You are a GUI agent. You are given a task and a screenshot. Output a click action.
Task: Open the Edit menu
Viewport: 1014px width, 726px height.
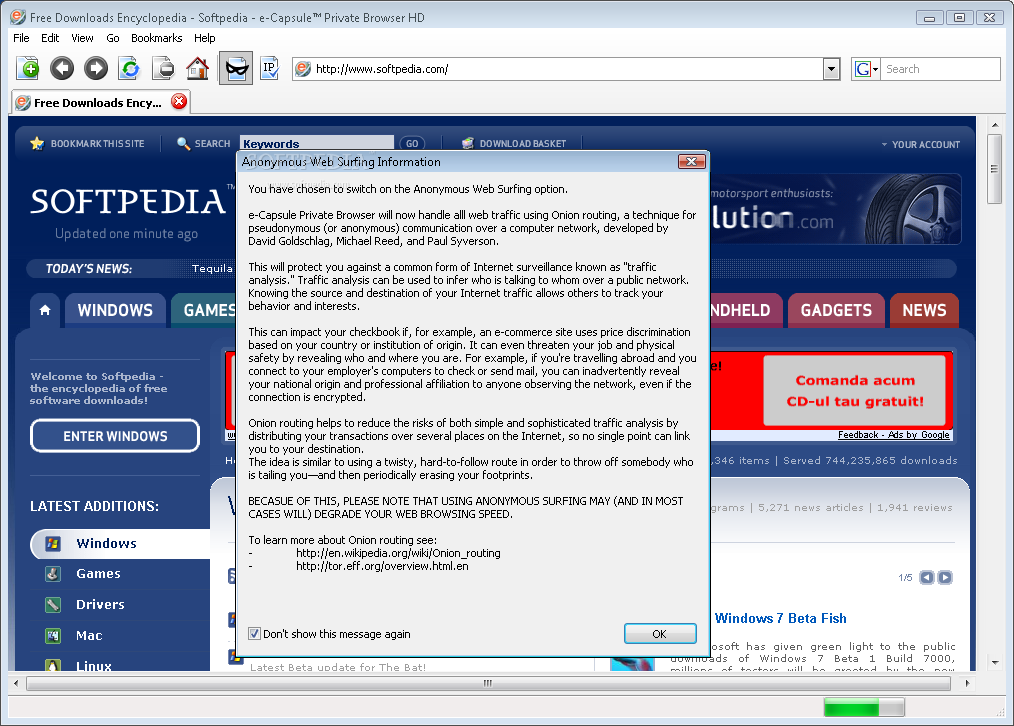[50, 38]
